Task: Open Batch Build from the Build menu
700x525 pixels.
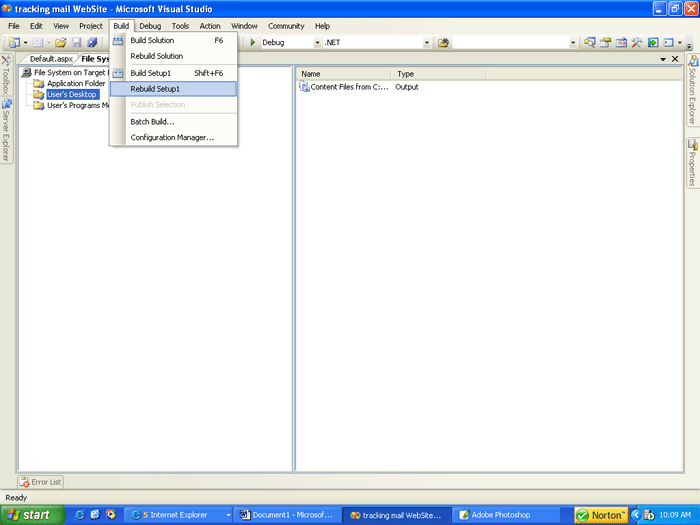Action: coord(174,121)
